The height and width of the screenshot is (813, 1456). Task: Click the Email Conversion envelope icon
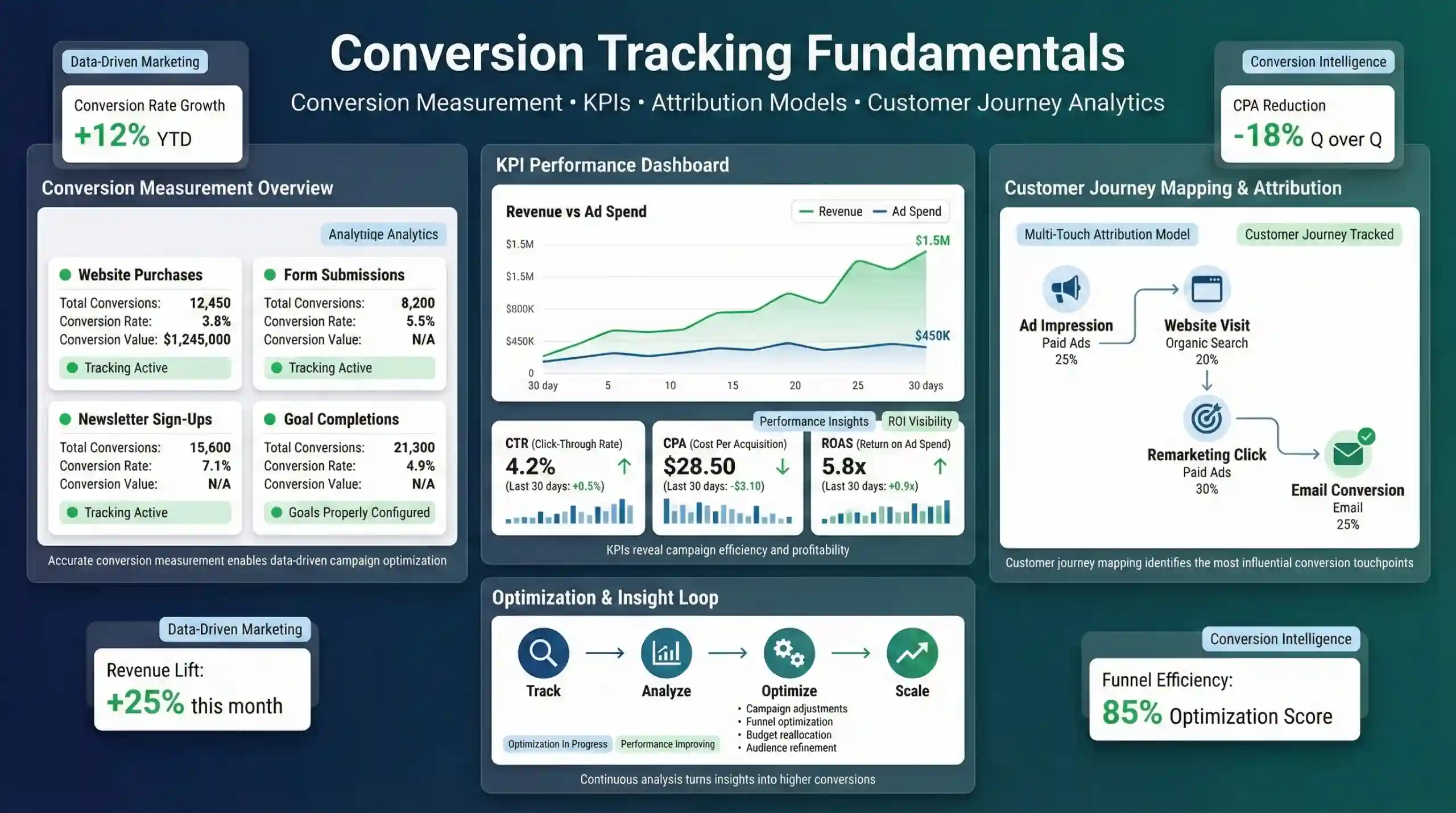tap(1347, 454)
